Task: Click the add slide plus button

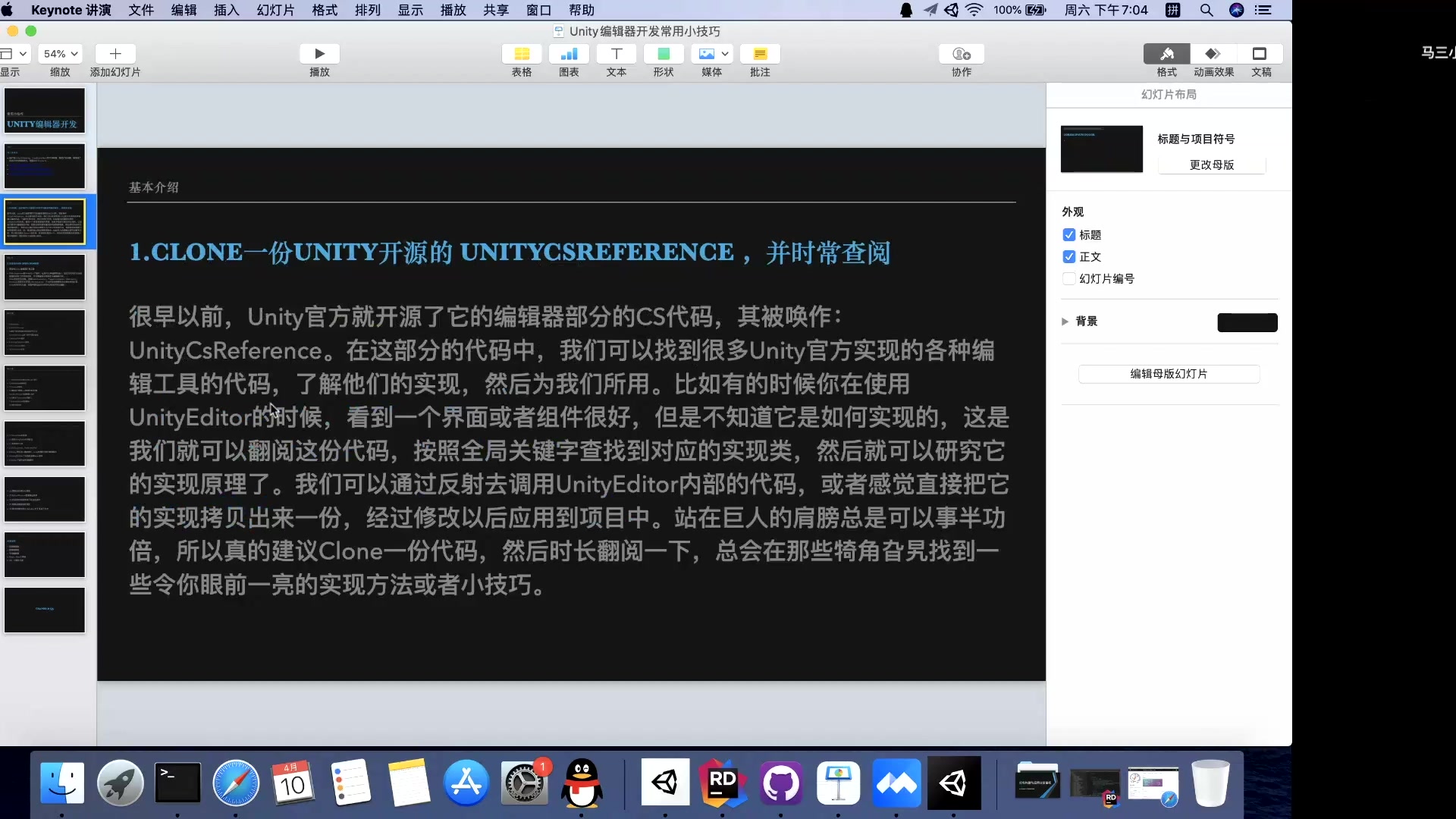Action: click(x=115, y=54)
